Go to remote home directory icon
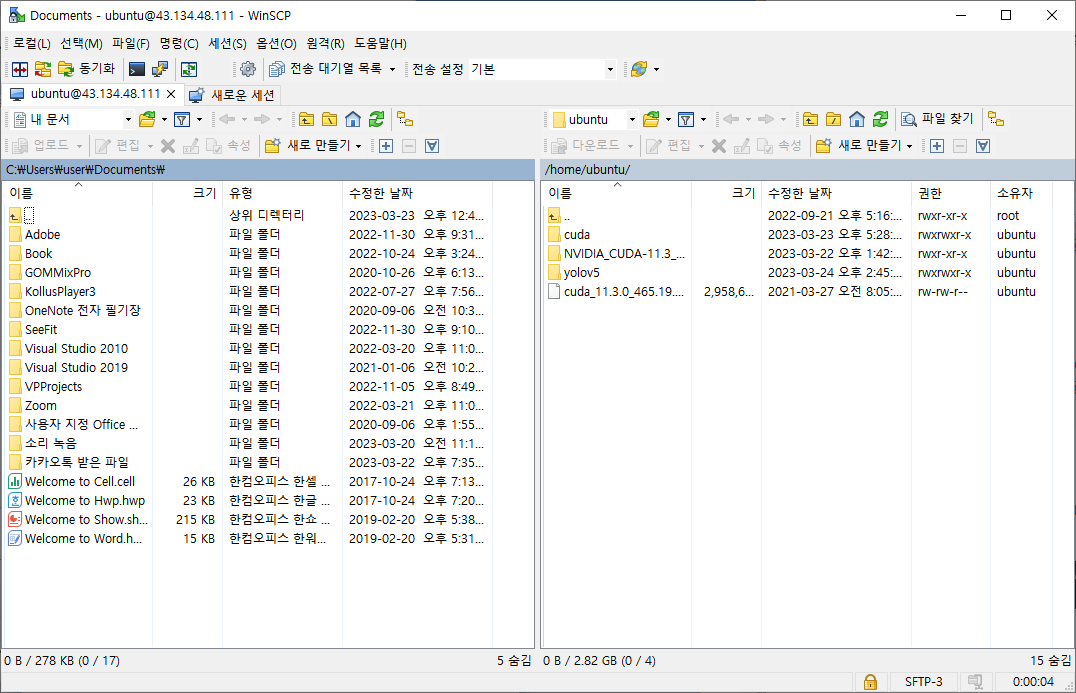Viewport: 1076px width, 693px height. (857, 119)
